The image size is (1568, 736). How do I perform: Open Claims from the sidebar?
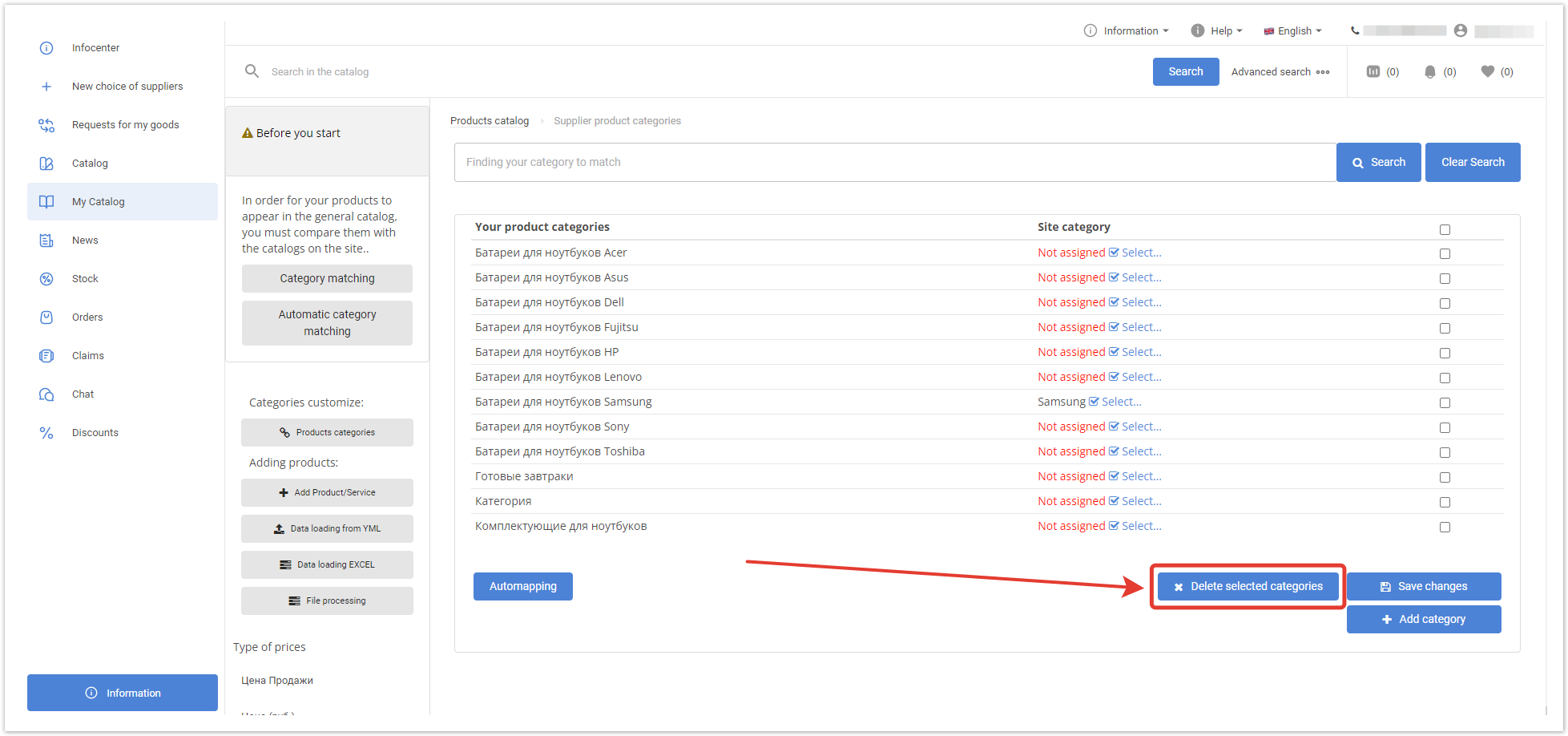pos(87,356)
